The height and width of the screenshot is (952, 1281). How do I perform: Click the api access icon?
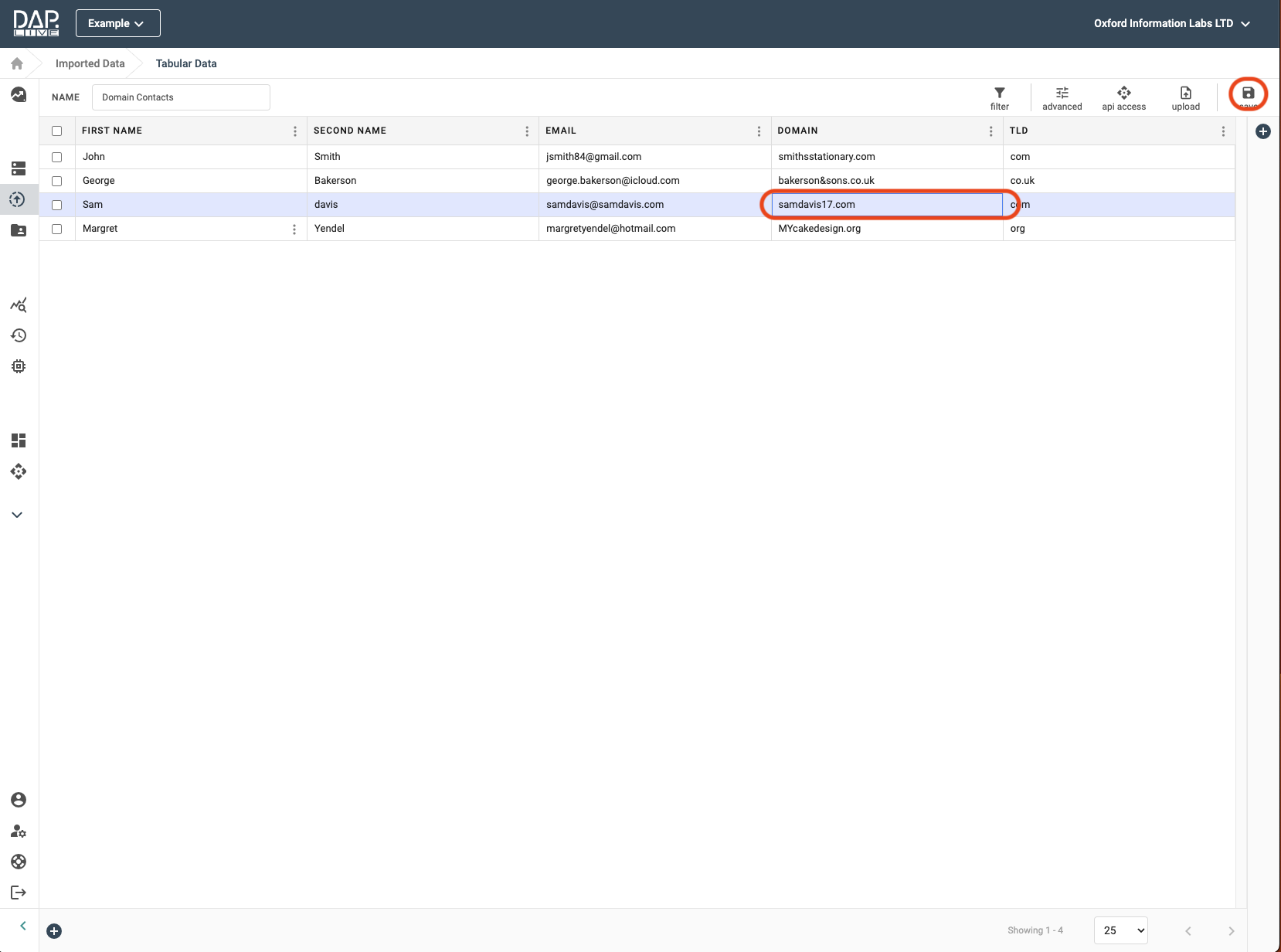coord(1123,98)
